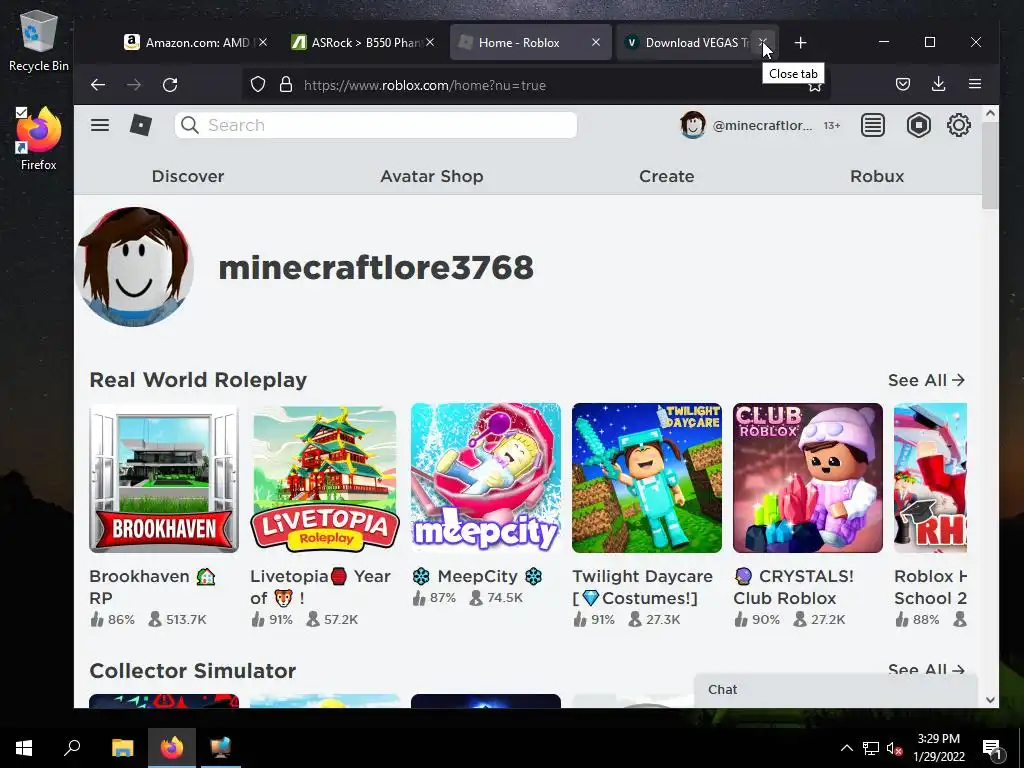Switch to the ASRock B550 tab
This screenshot has height=768, width=1024.
point(362,42)
